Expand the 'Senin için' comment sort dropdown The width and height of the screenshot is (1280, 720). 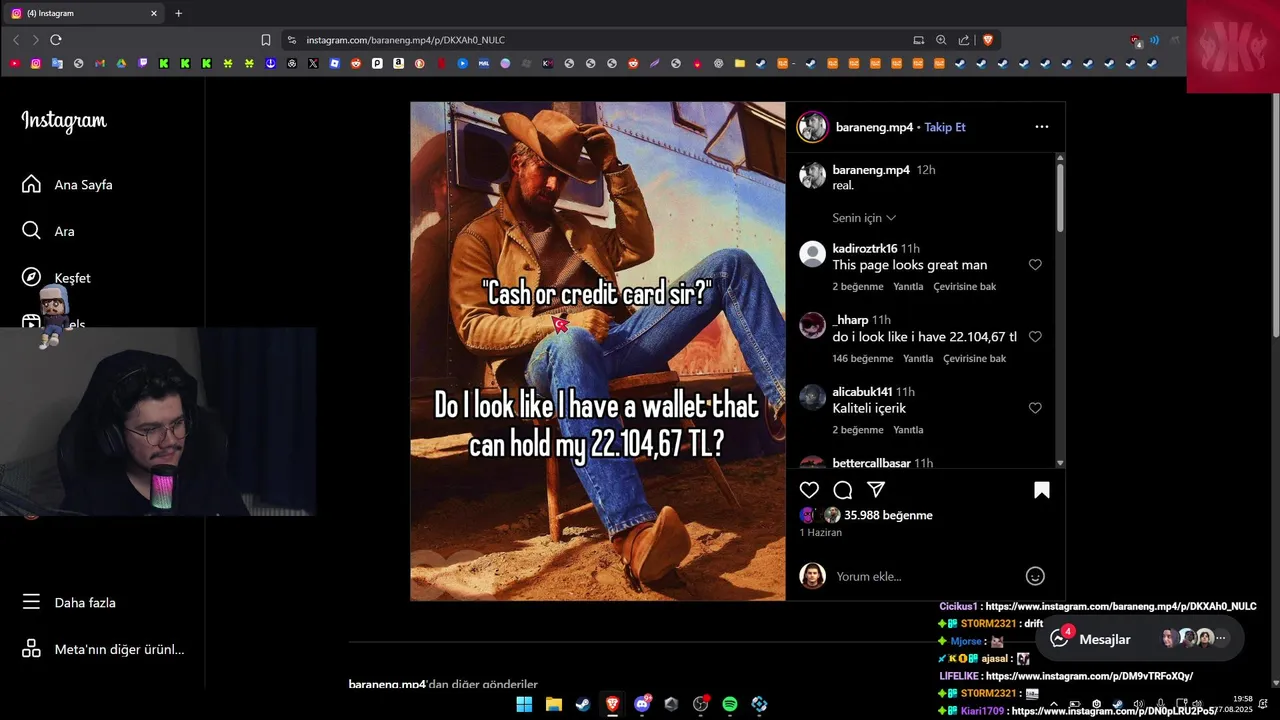click(x=864, y=218)
